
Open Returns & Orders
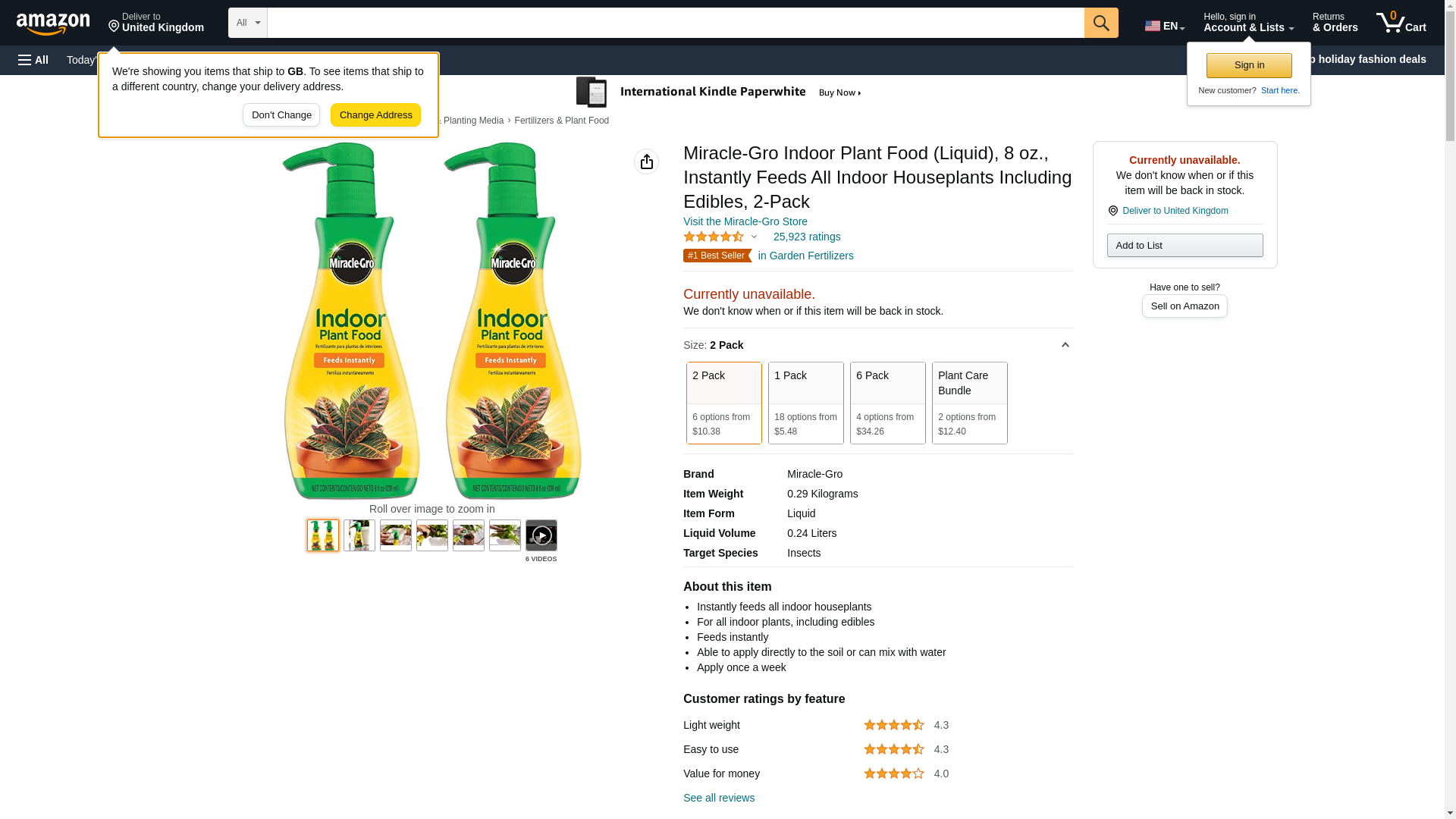click(x=1335, y=23)
